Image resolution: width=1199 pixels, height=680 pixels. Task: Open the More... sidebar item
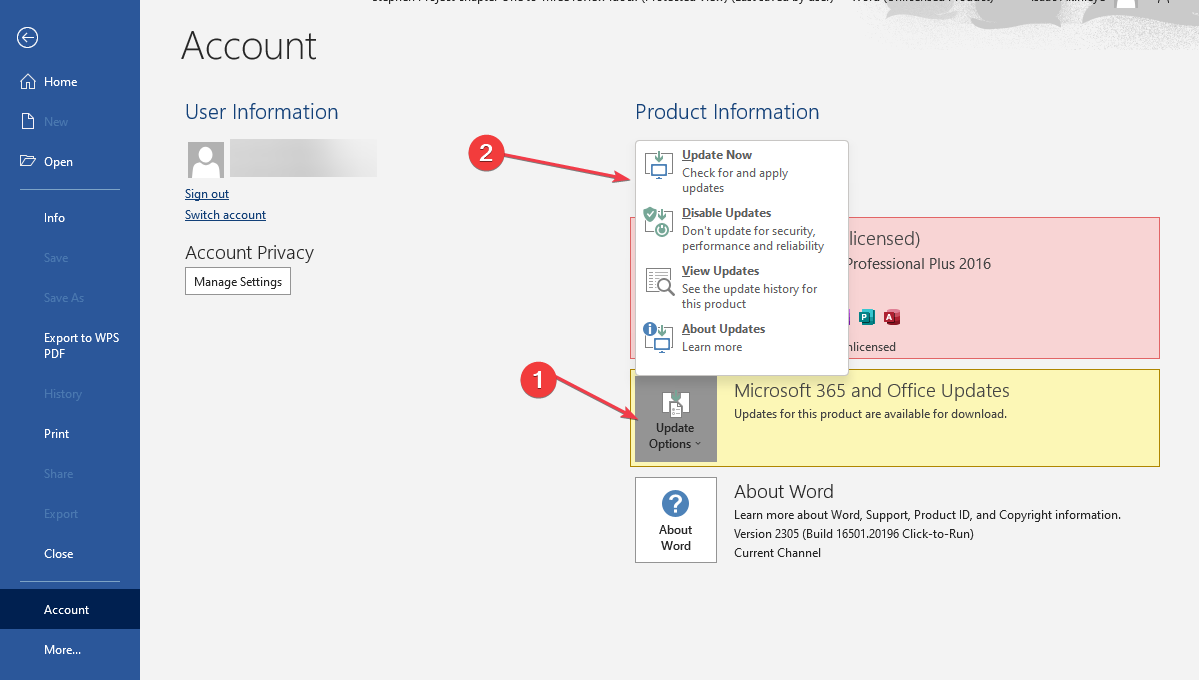click(x=62, y=650)
